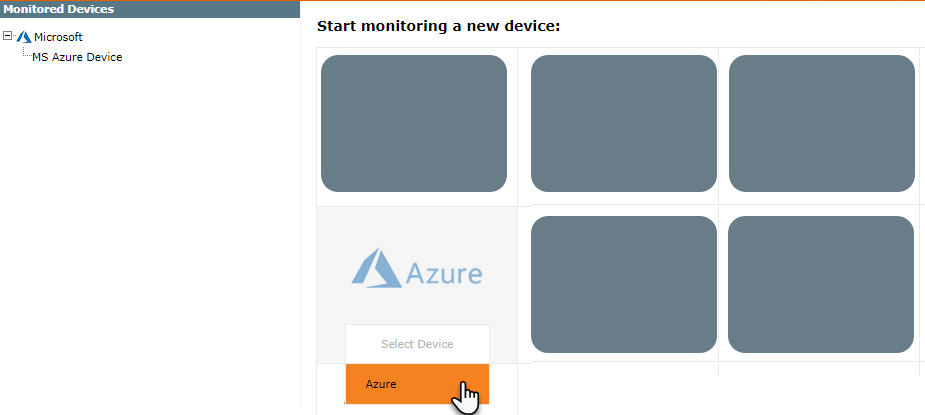Click the gray tile right of Azure
925x415 pixels.
(x=624, y=285)
